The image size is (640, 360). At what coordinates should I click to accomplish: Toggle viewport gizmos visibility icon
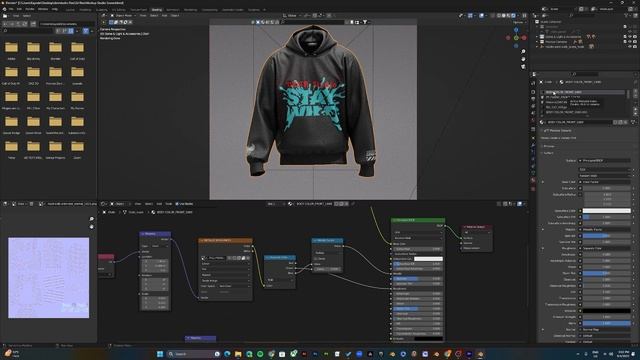tap(470, 16)
